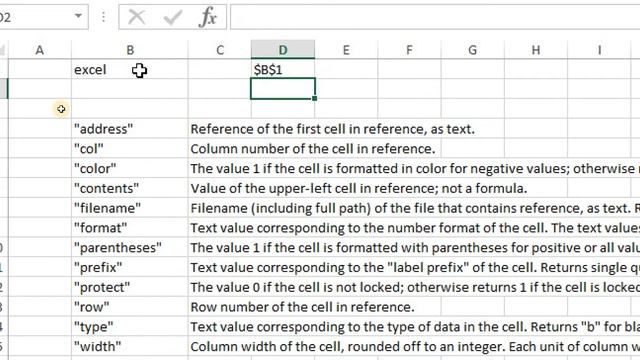
Task: Click the "contents" cell
Action: click(130, 188)
